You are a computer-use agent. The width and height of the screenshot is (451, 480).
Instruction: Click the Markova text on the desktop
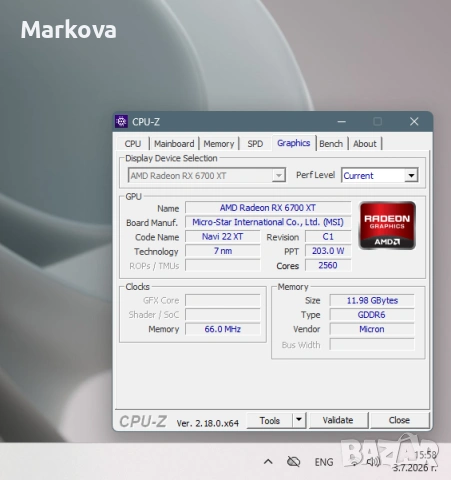pos(69,30)
